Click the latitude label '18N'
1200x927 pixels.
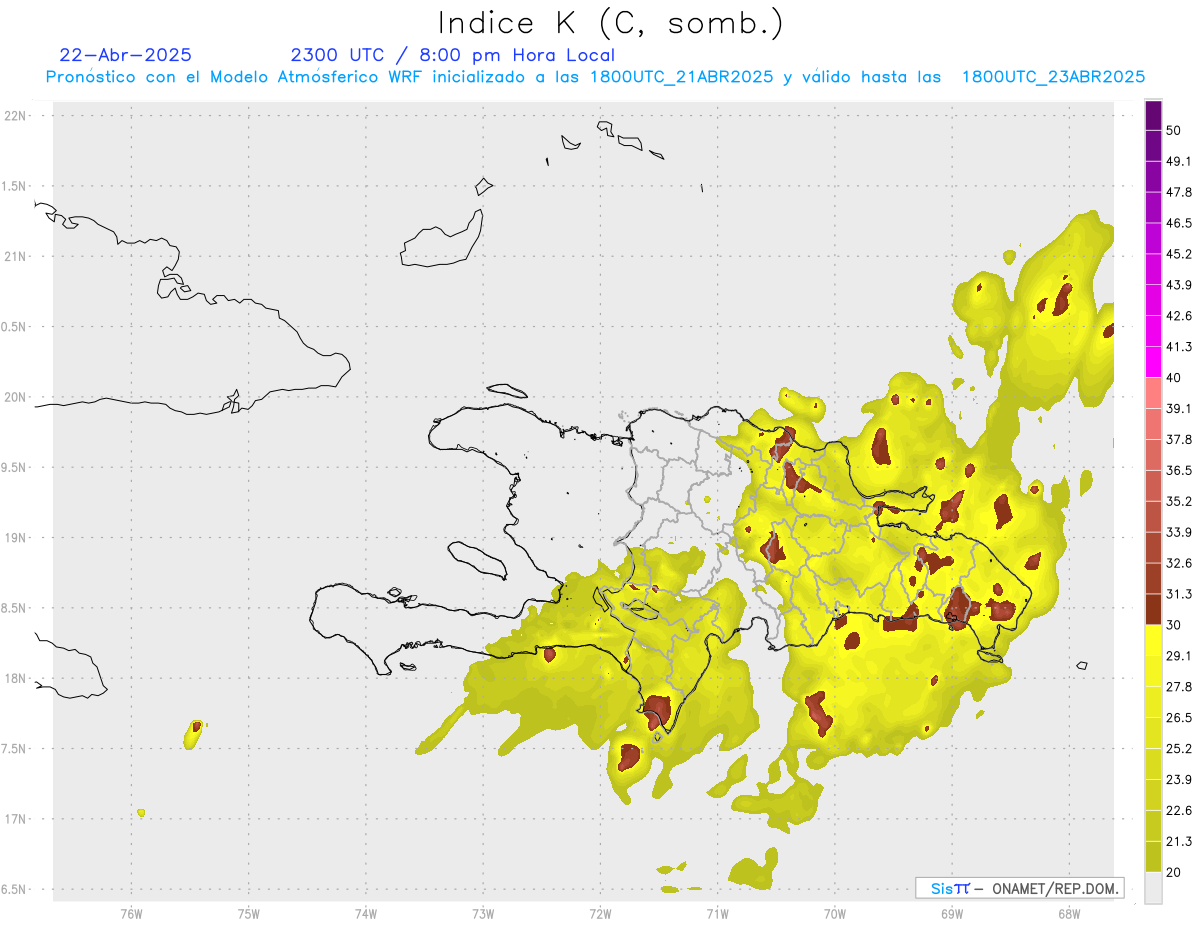pyautogui.click(x=16, y=679)
